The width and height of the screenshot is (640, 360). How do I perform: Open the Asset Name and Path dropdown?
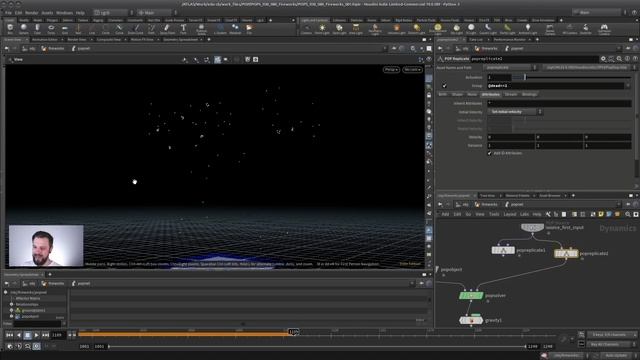coord(511,67)
